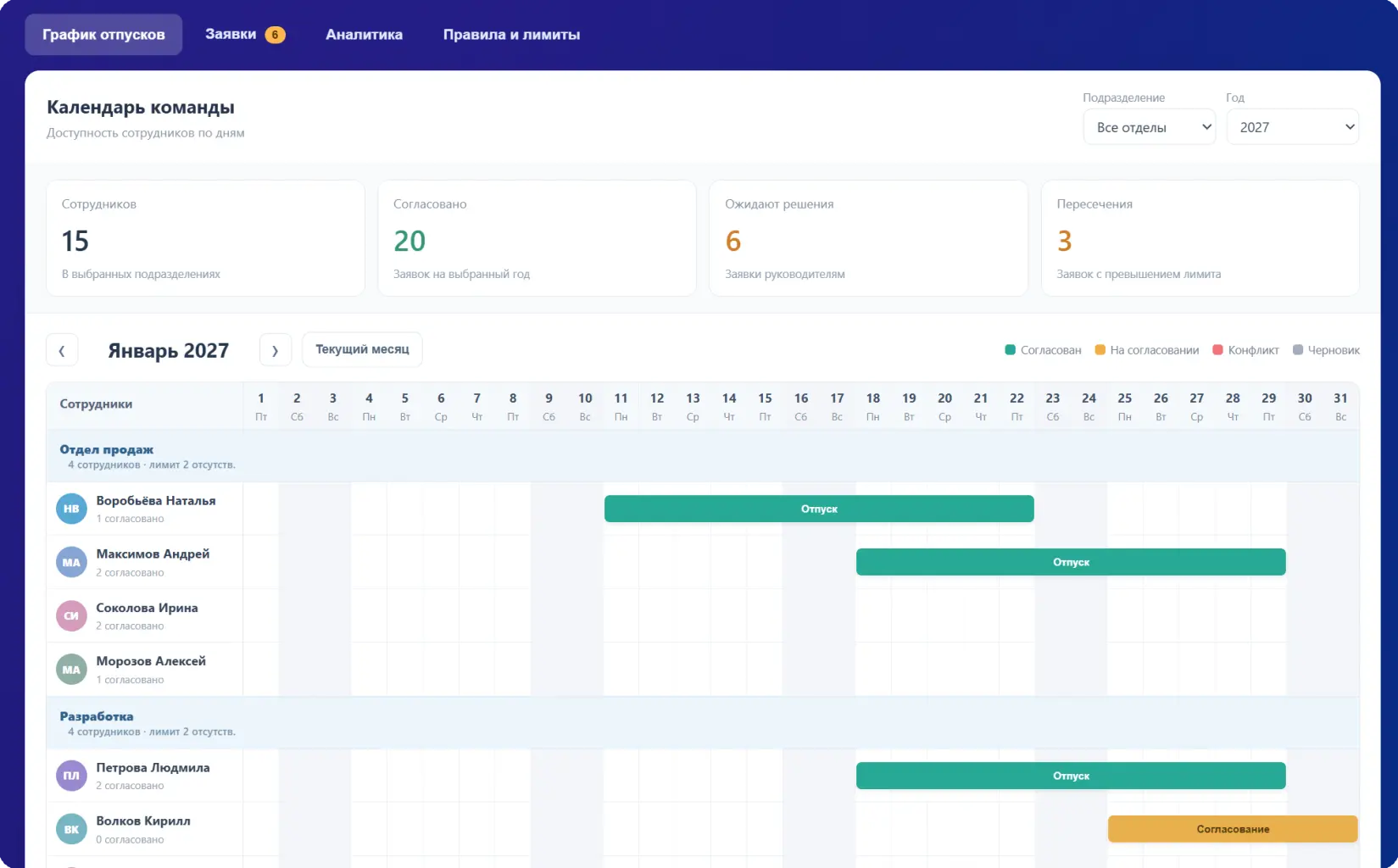Switch to the Аналитика tab
This screenshot has width=1398, height=868.
364,35
